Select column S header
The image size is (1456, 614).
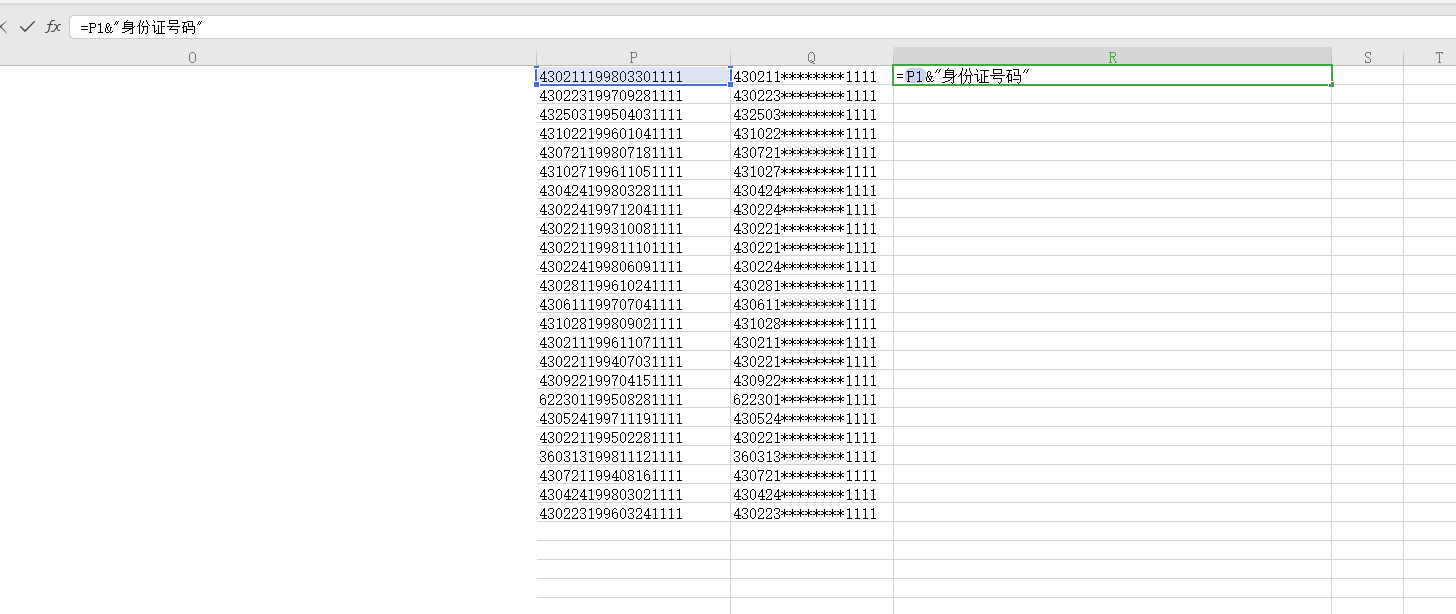click(1367, 58)
